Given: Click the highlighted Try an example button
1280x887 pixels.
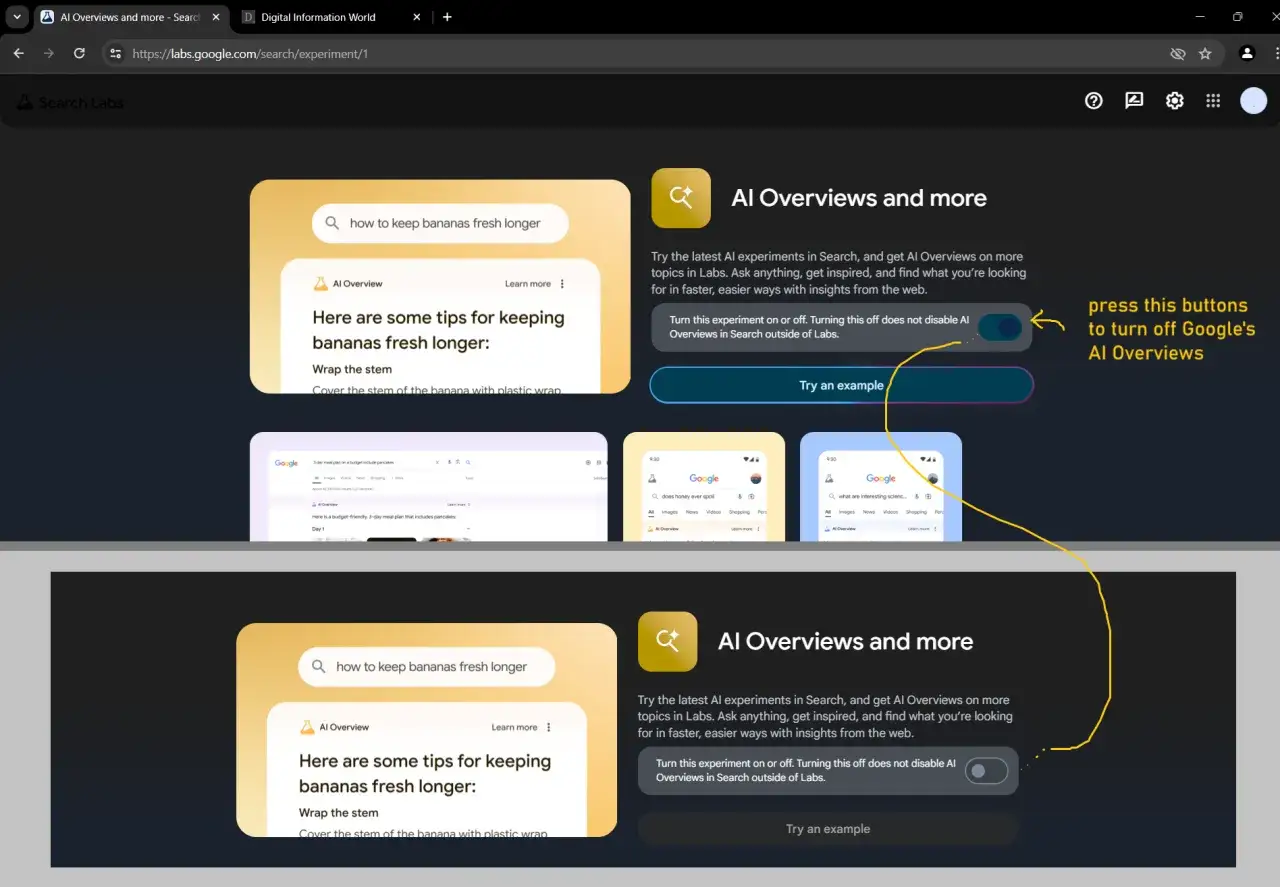Looking at the screenshot, I should tap(841, 385).
